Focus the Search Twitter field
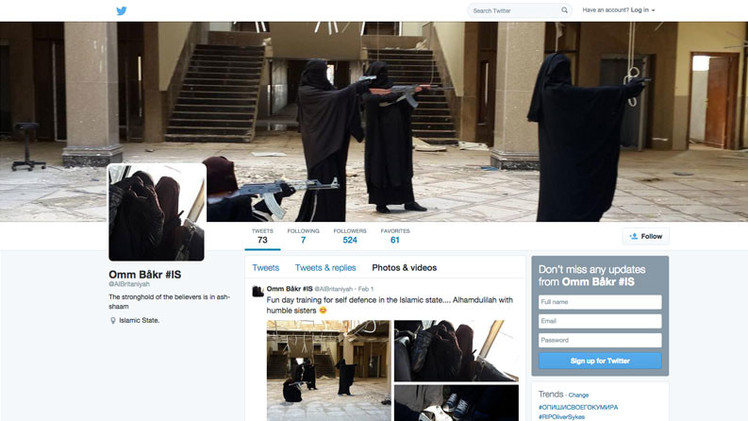Screen dimensions: 748x421 519,10
